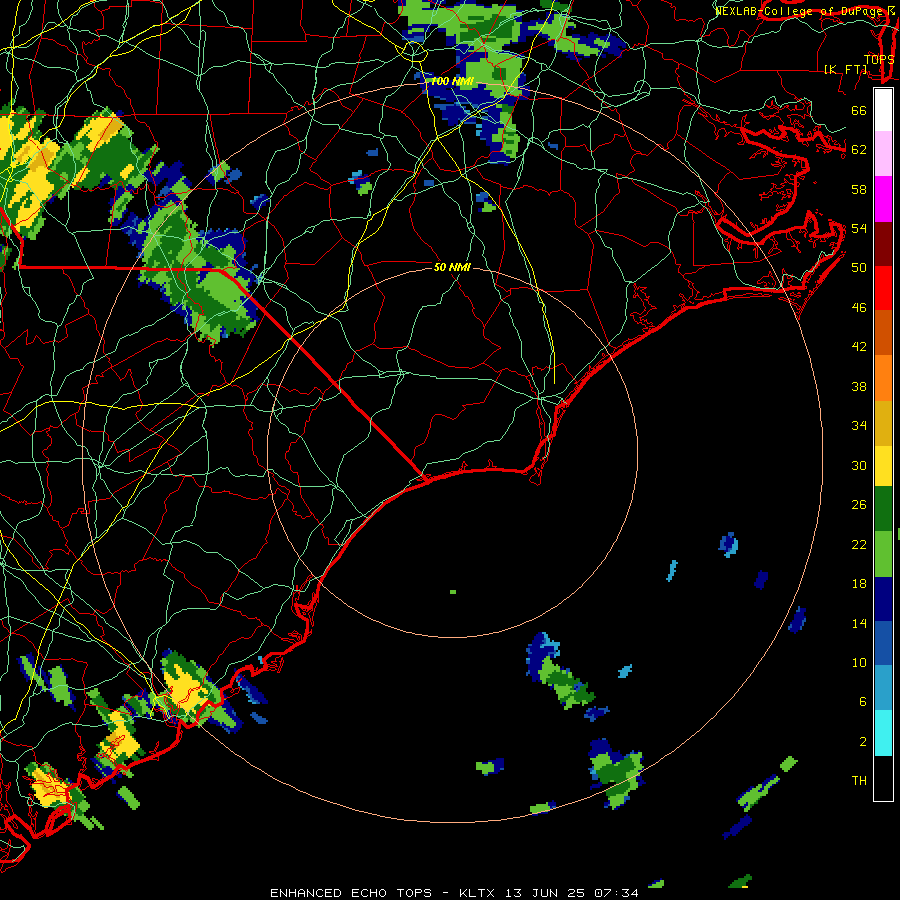This screenshot has height=900, width=900.
Task: Select the 50 legend value
Action: pyautogui.click(x=859, y=267)
